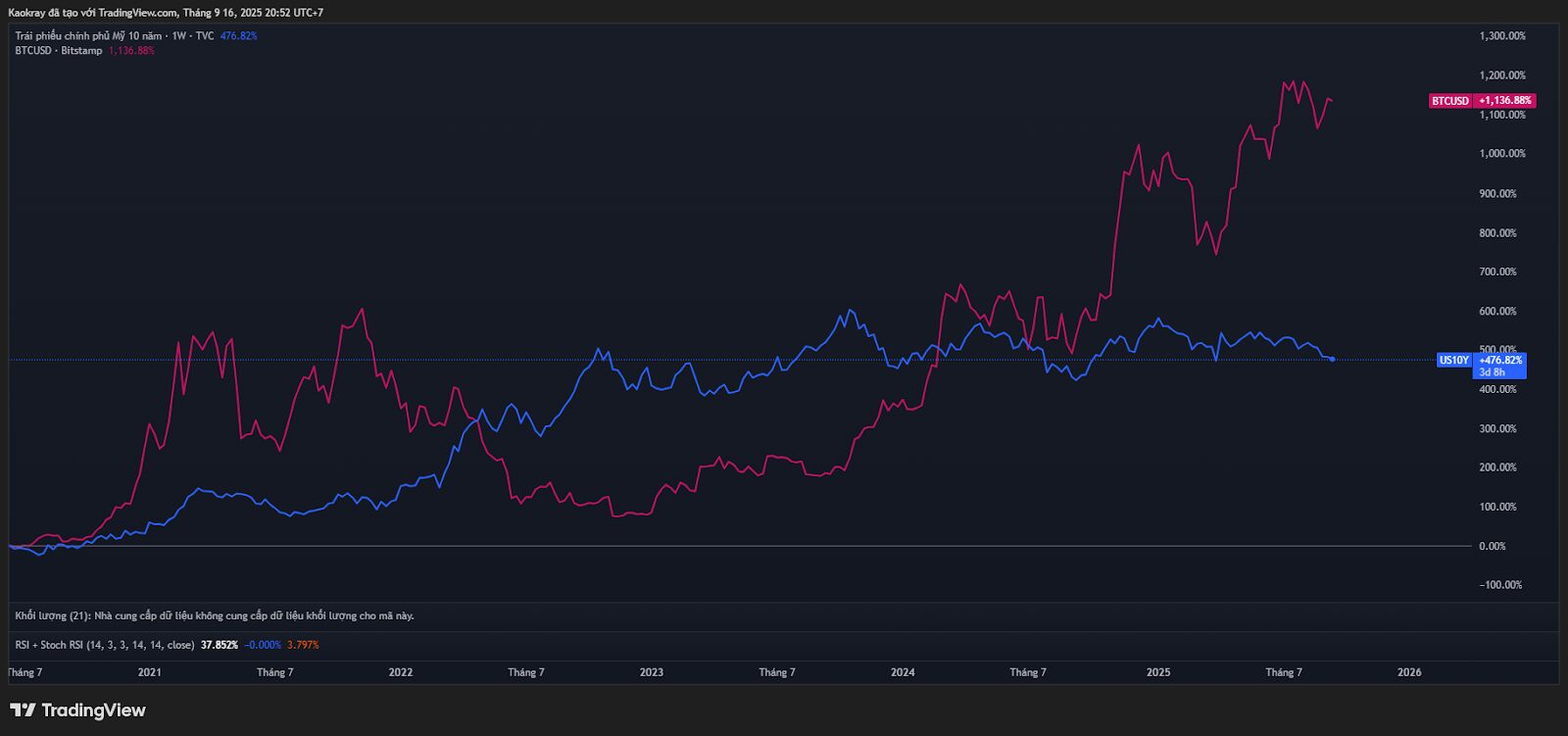The height and width of the screenshot is (736, 1568).
Task: Click the 3d 8h bar countdown
Action: tap(1492, 372)
